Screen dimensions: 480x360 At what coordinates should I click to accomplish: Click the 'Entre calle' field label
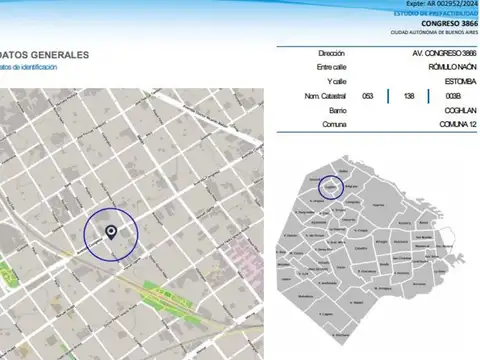pyautogui.click(x=331, y=67)
